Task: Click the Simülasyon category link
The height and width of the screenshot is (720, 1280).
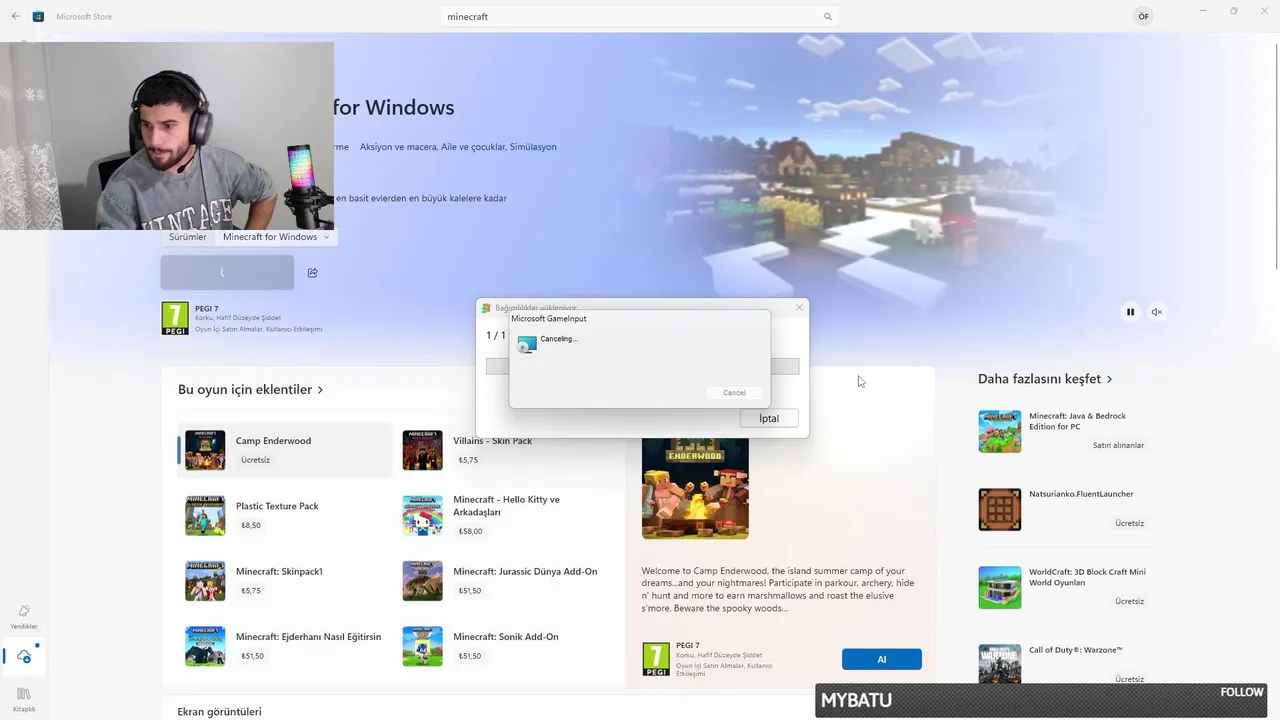Action: 533,147
